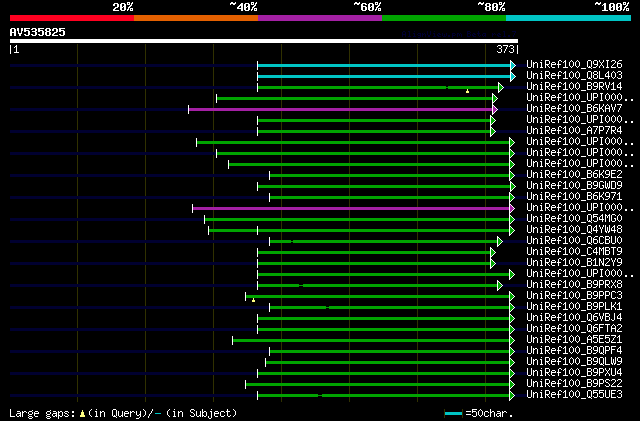This screenshot has height=421, width=640.
Task: Click the cyan 50char scale bar in the legend
Action: click(x=453, y=414)
